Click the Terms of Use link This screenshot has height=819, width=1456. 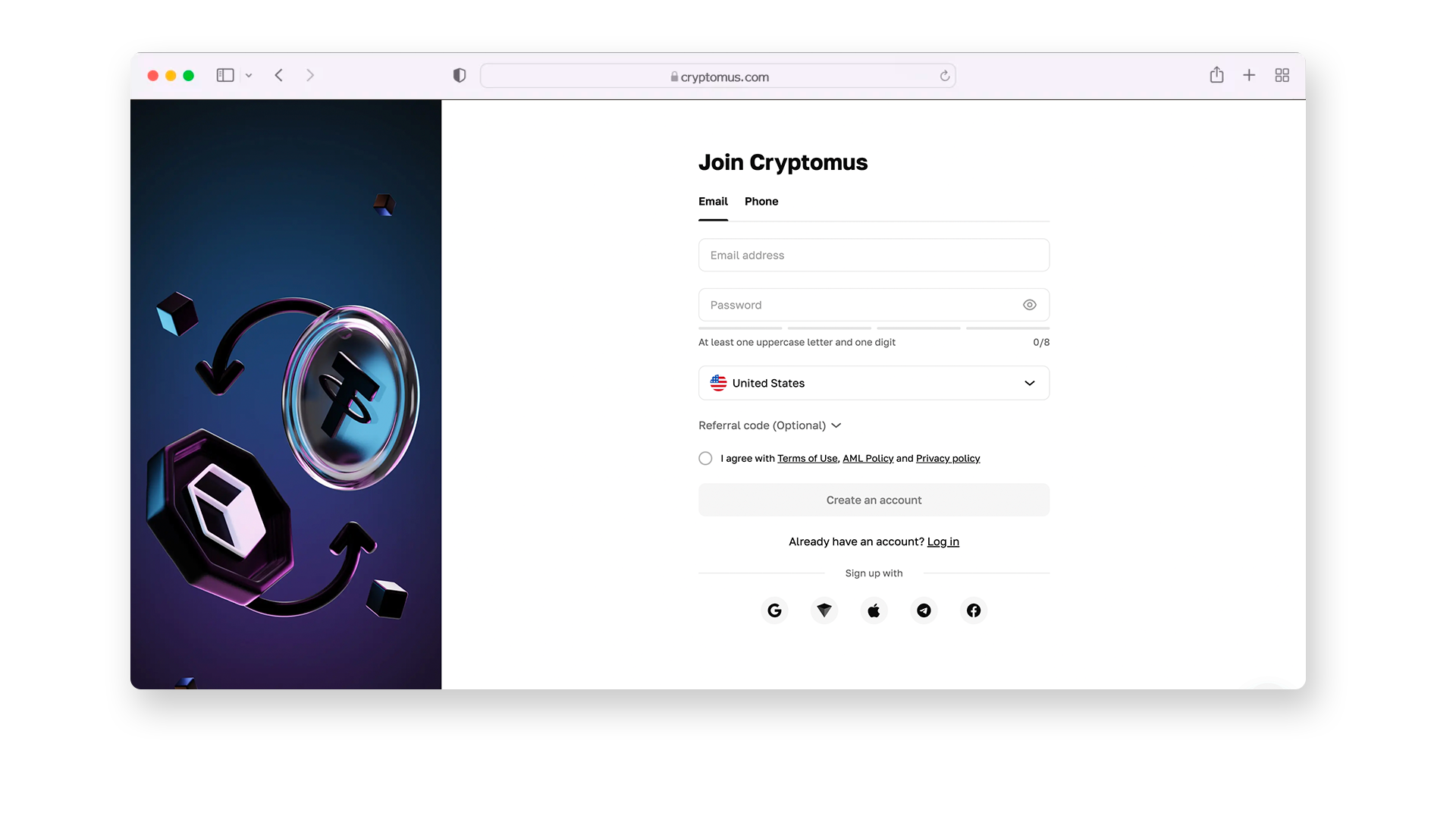(808, 458)
